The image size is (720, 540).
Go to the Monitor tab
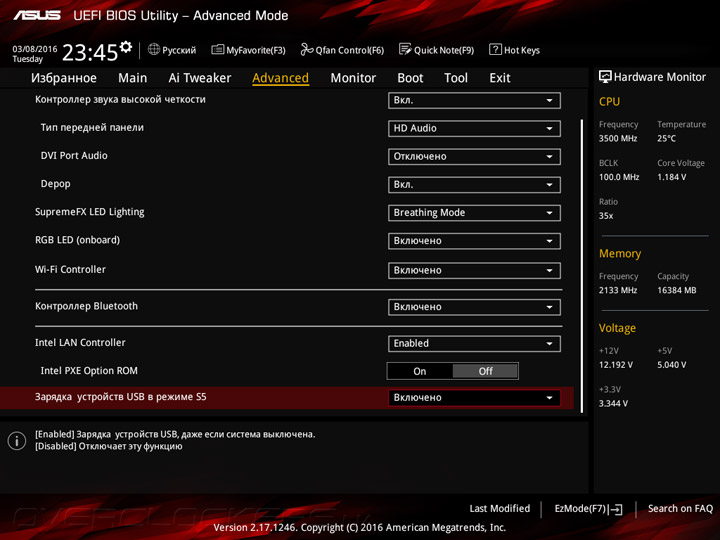[353, 78]
